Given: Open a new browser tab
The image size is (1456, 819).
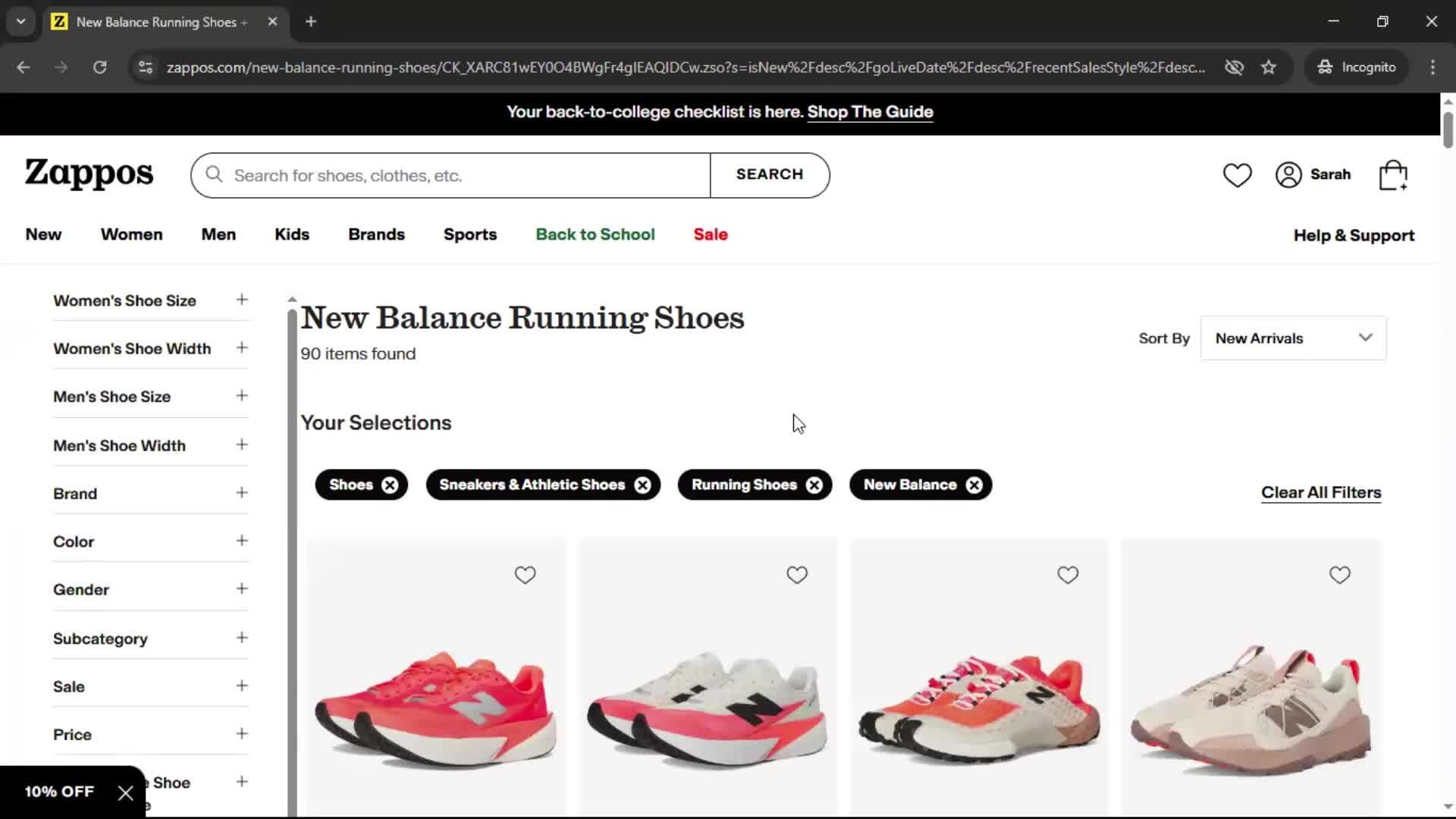Looking at the screenshot, I should (x=311, y=22).
